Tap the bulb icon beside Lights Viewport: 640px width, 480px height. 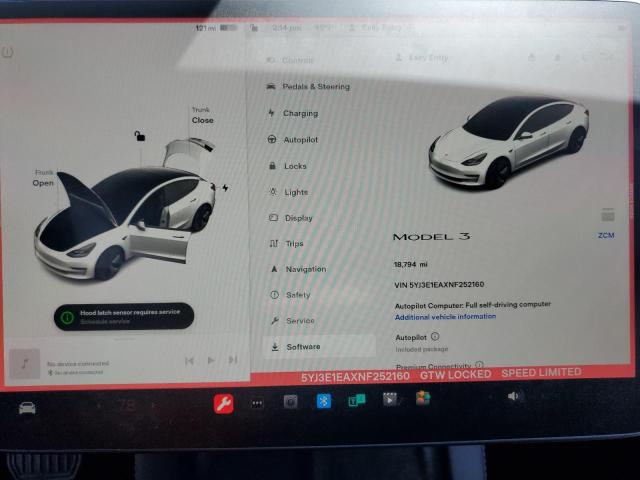pyautogui.click(x=273, y=192)
